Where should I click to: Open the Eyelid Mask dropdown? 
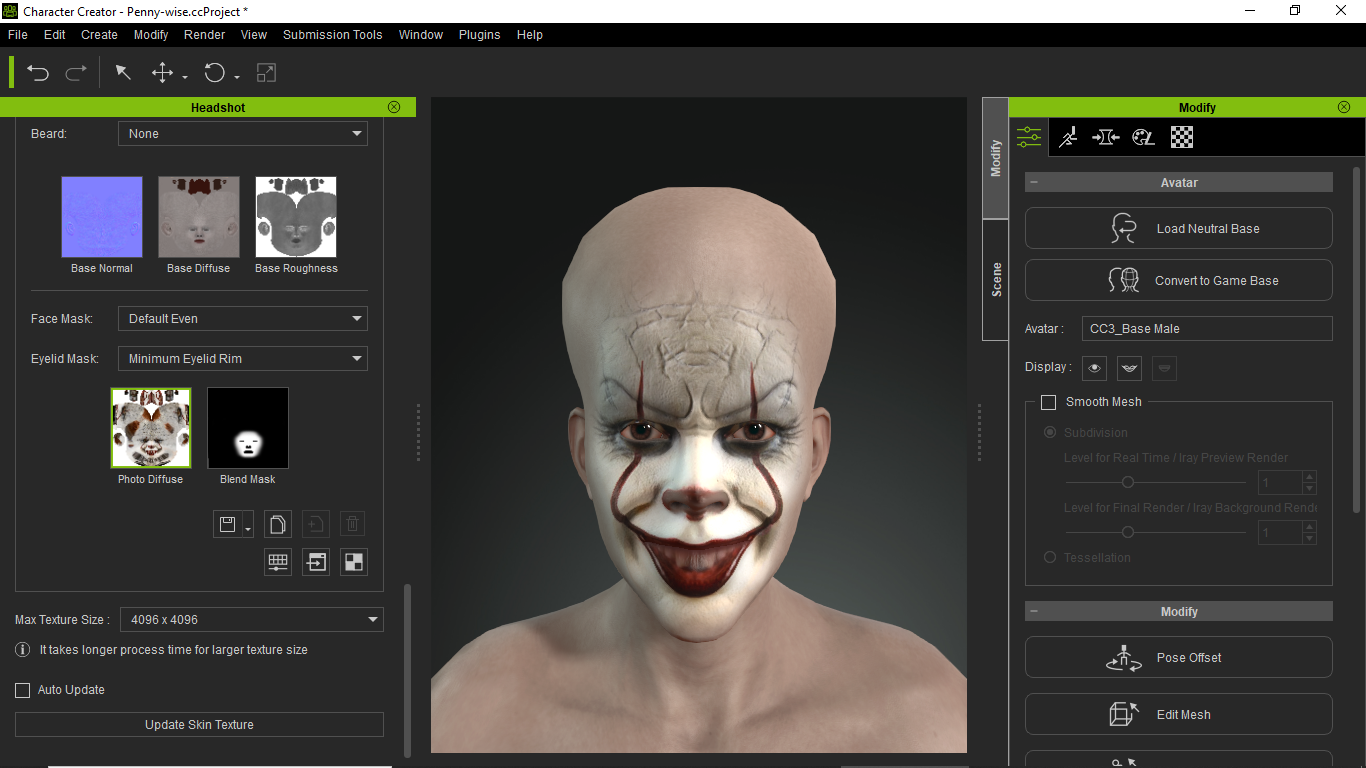pyautogui.click(x=243, y=358)
